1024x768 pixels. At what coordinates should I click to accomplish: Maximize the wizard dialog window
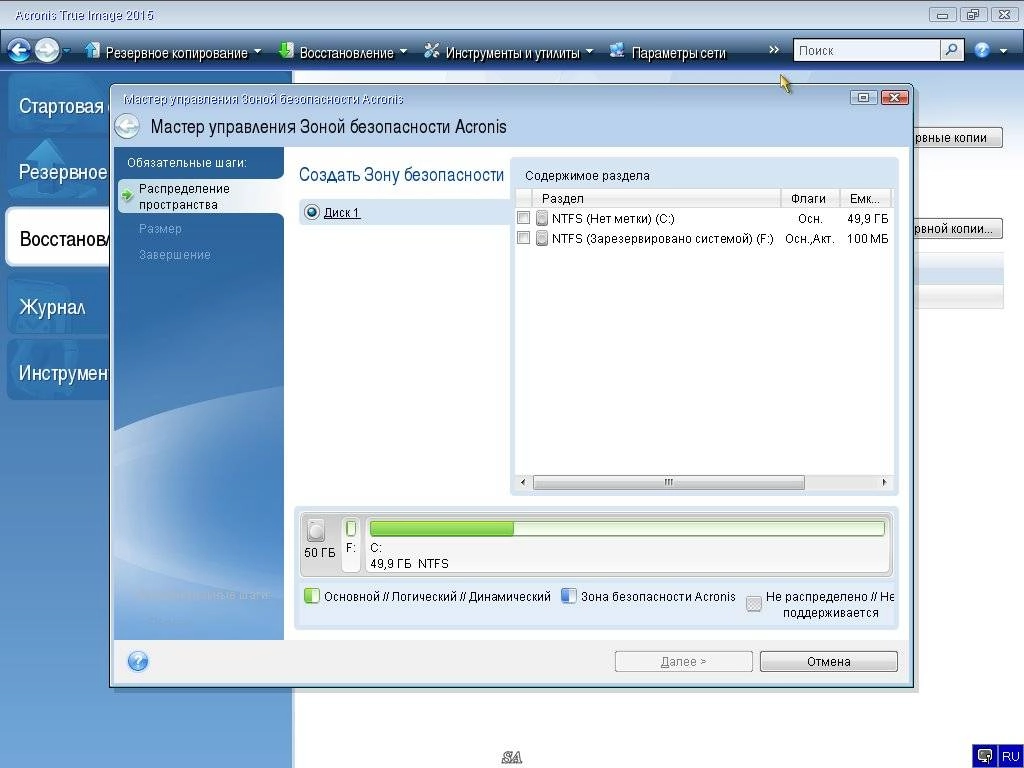[863, 97]
